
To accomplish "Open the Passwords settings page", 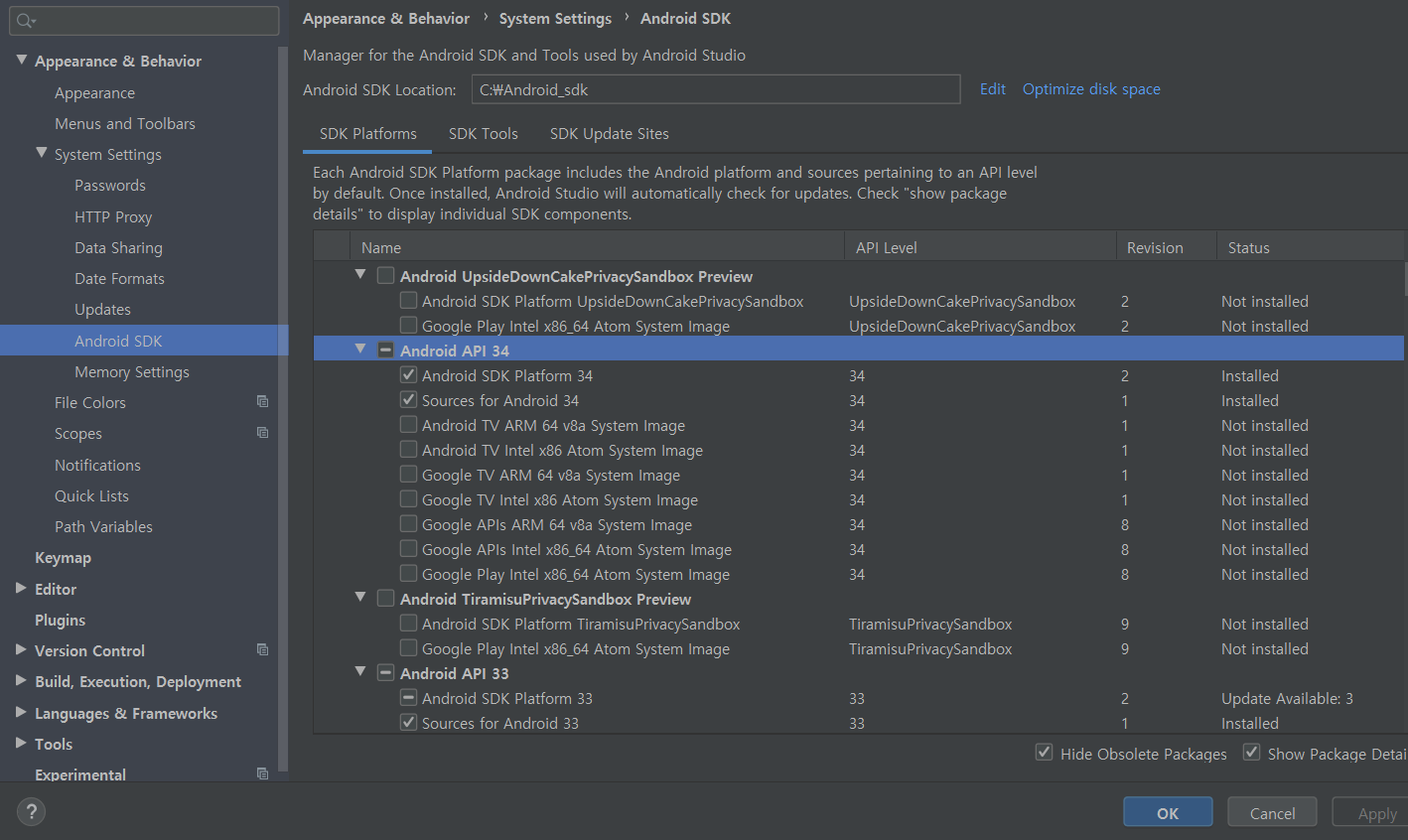I will pyautogui.click(x=110, y=185).
